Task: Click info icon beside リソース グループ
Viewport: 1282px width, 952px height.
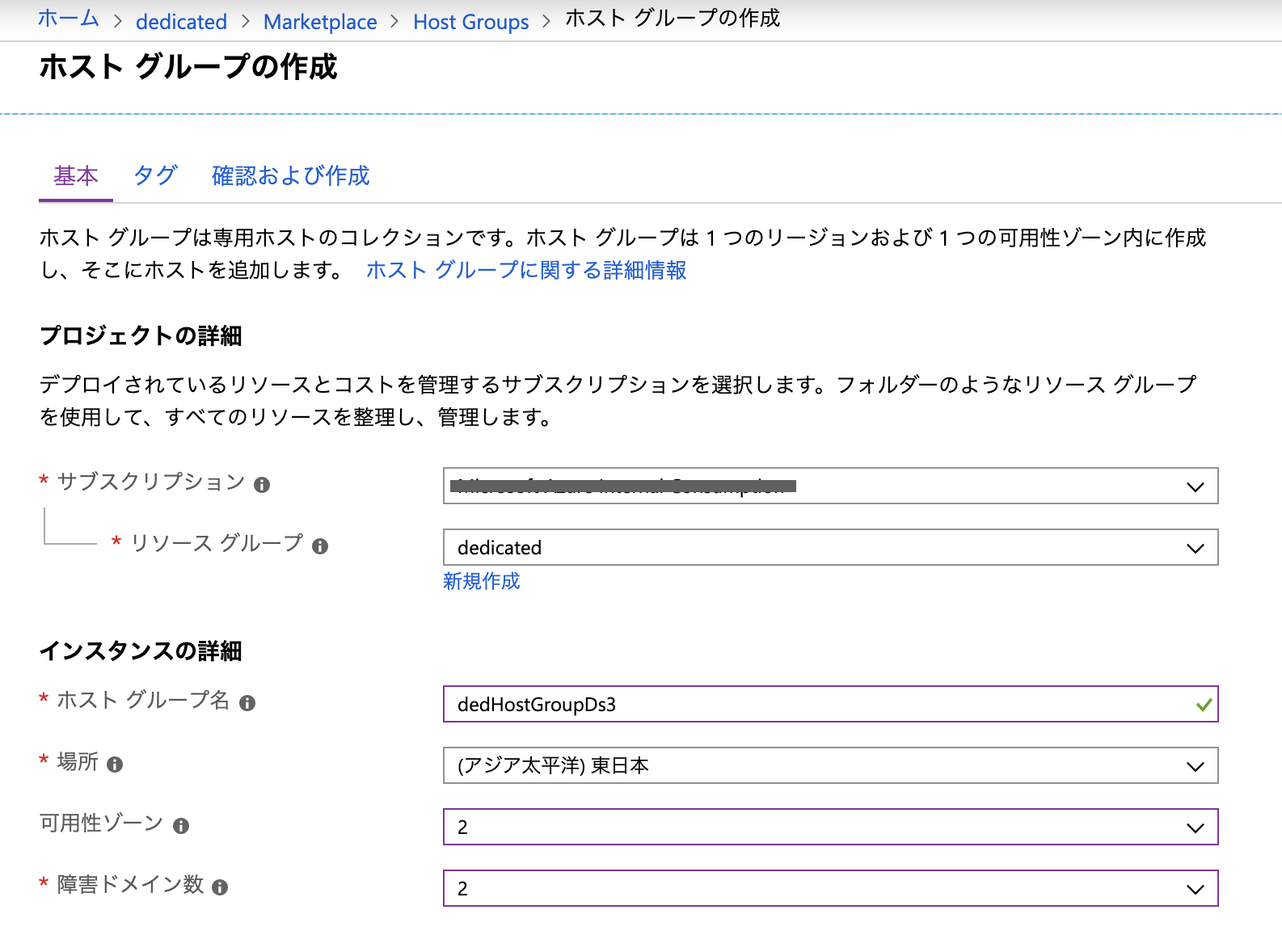Action: coord(320,546)
